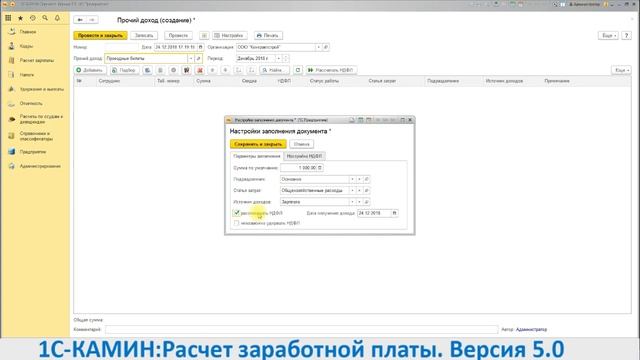Screen dimensions: 640x360
Task: Open Организация record with open icon
Action: [326, 47]
